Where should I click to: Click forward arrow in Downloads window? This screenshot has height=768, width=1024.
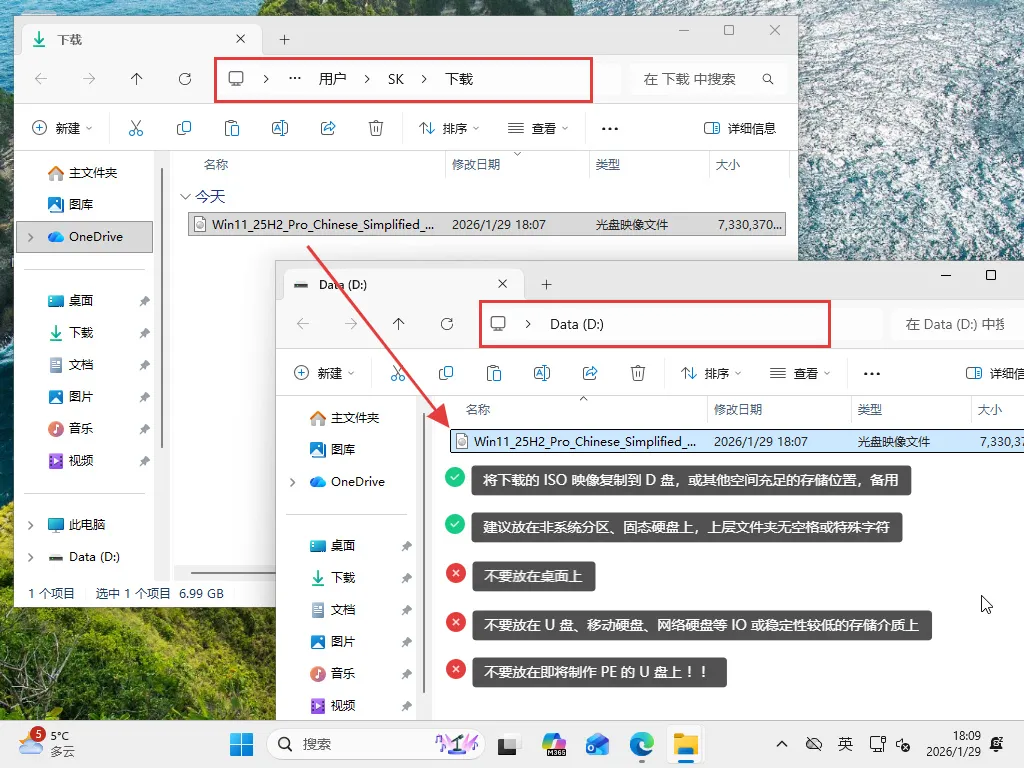[89, 79]
